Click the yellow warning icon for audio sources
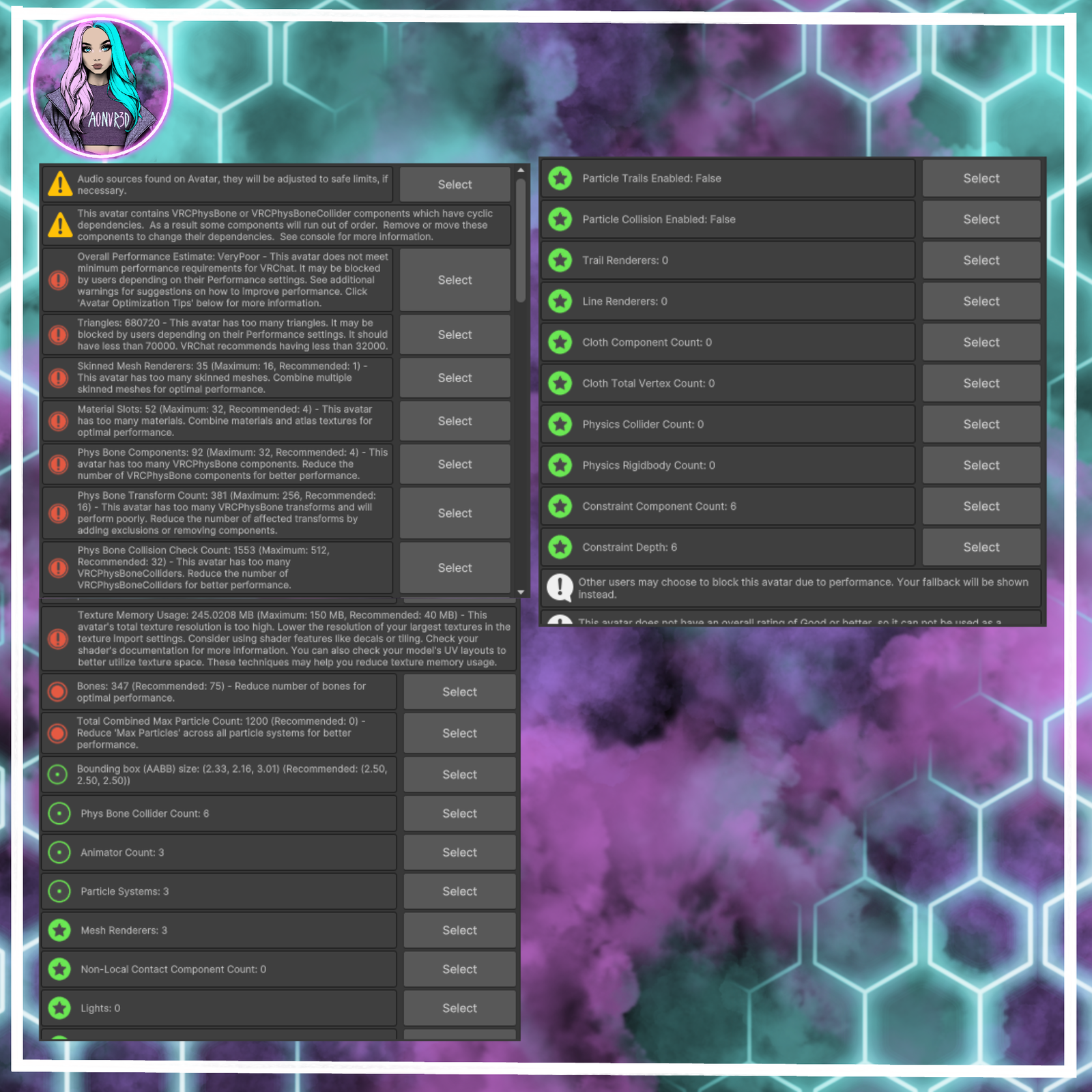The height and width of the screenshot is (1092, 1092). point(60,184)
